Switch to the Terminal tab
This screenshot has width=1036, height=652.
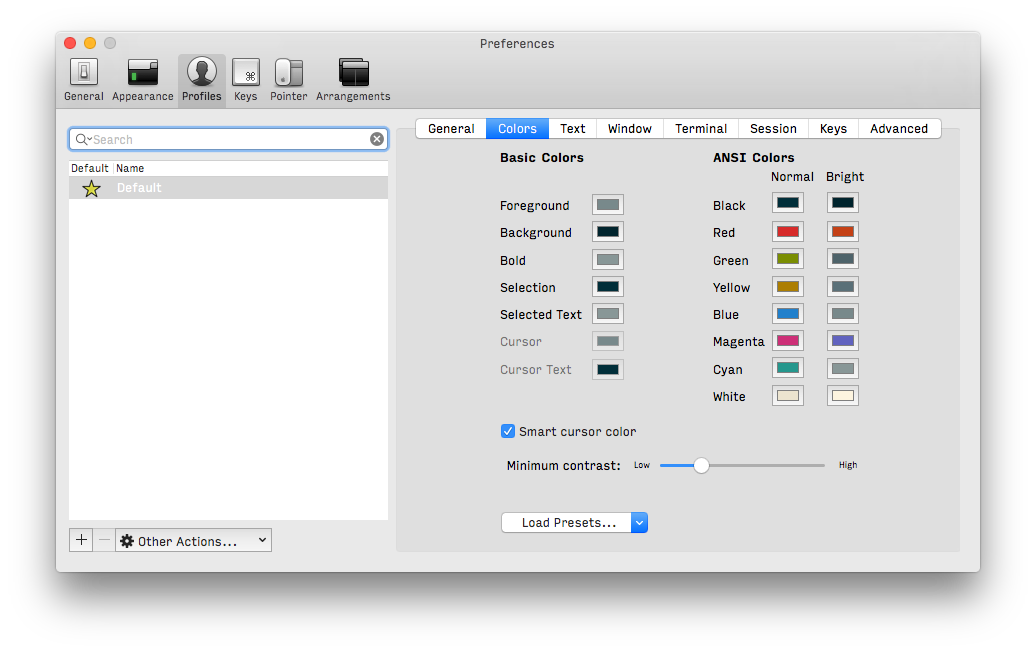[701, 129]
